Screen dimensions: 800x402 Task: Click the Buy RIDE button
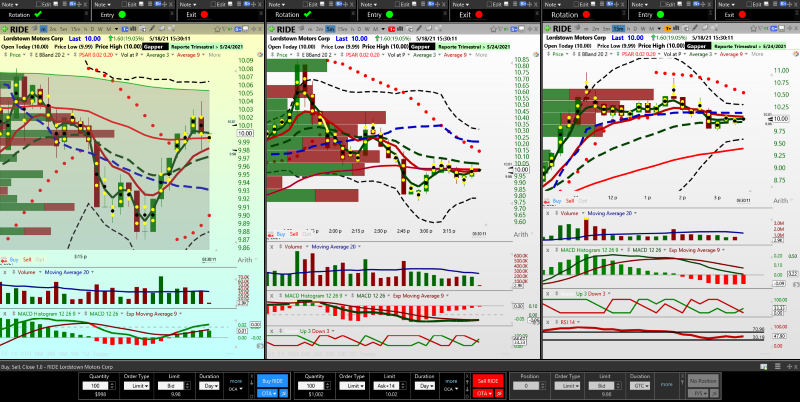(272, 381)
